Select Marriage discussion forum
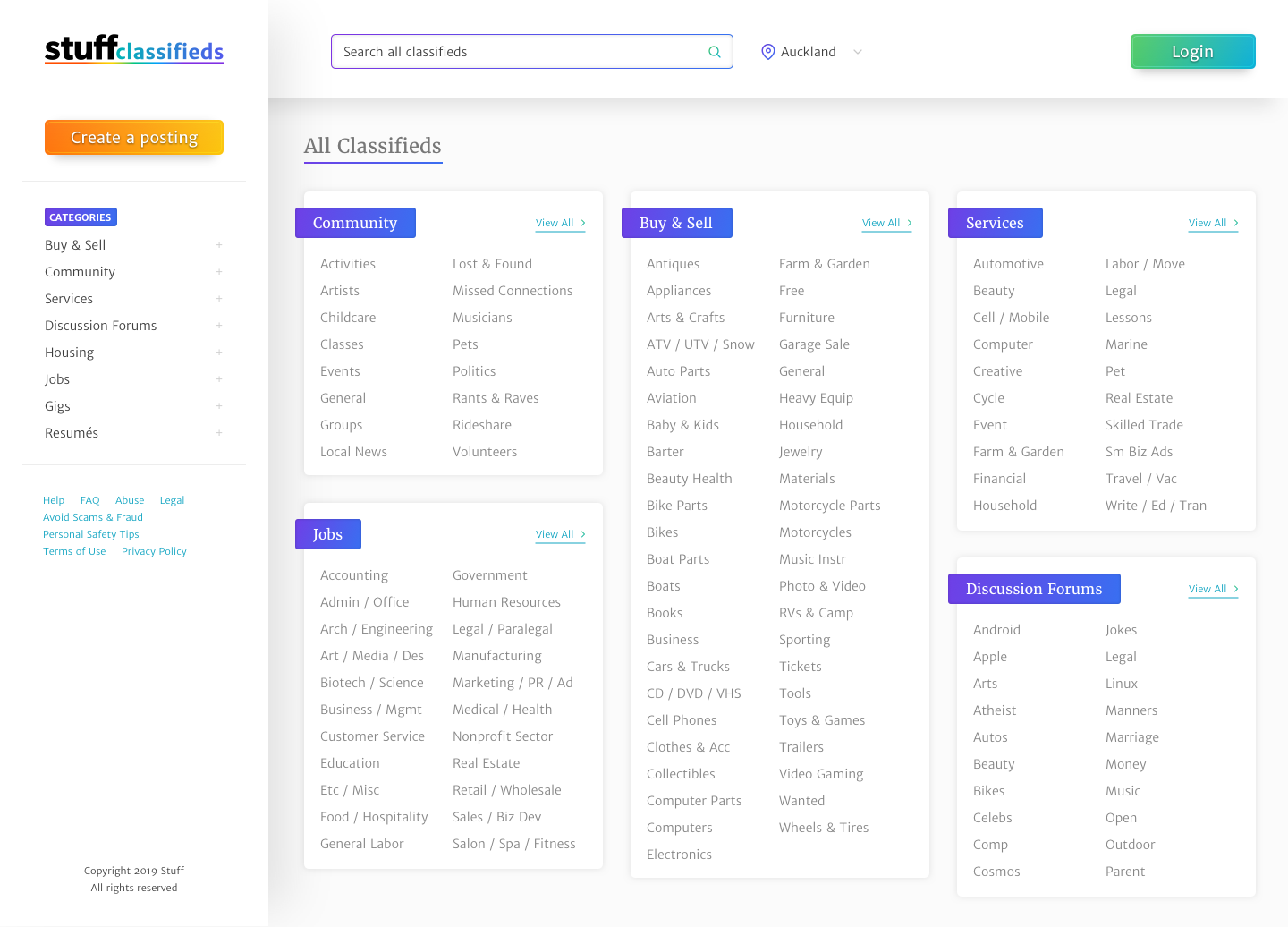Image resolution: width=1288 pixels, height=927 pixels. click(x=1132, y=737)
